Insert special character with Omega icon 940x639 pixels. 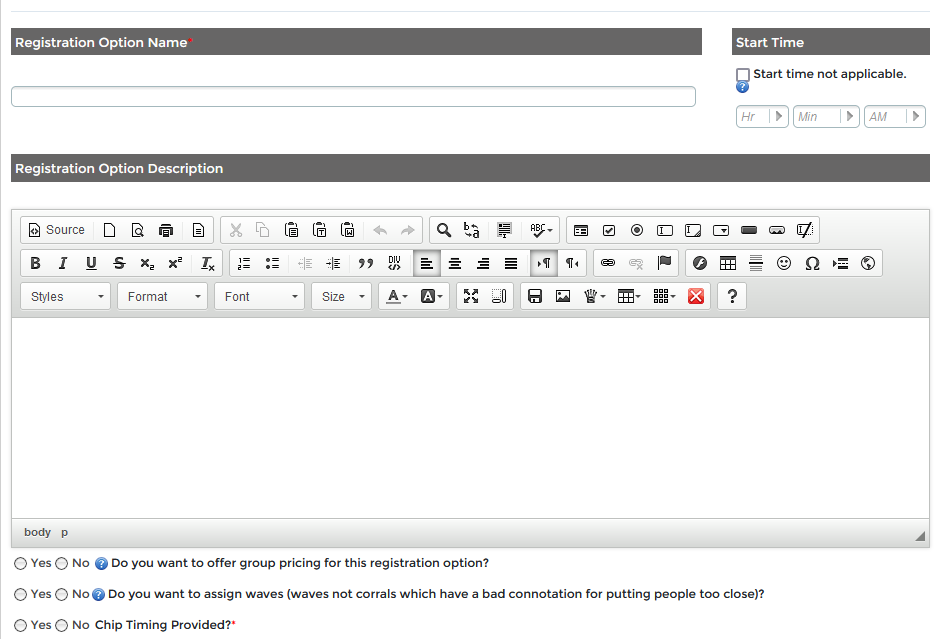812,263
